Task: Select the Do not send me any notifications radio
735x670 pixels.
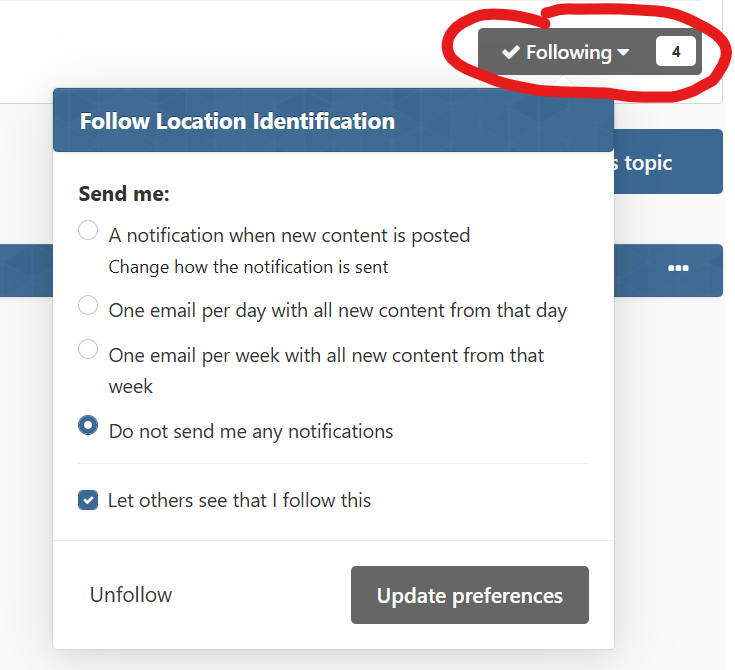Action: (x=88, y=425)
